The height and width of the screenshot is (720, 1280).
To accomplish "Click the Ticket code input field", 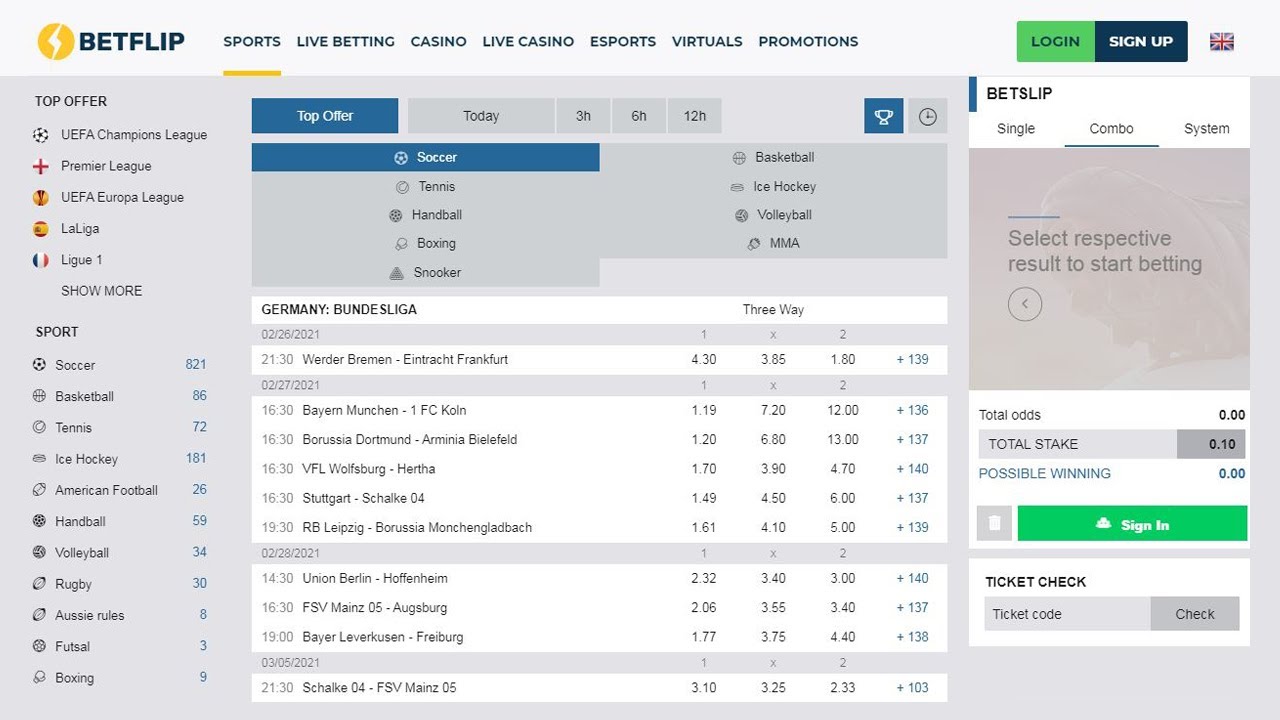I will tap(1067, 614).
